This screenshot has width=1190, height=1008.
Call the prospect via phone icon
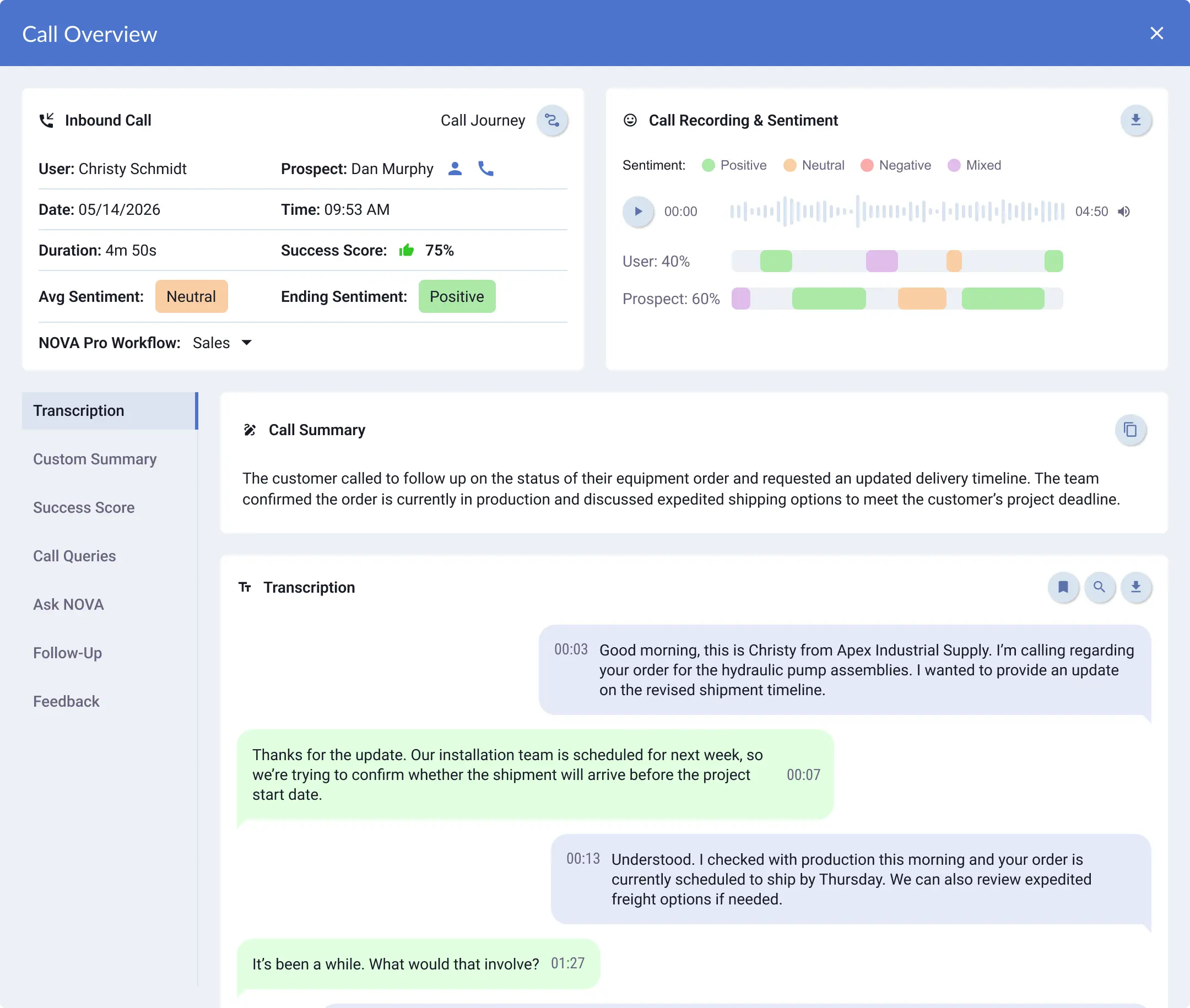pyautogui.click(x=486, y=169)
